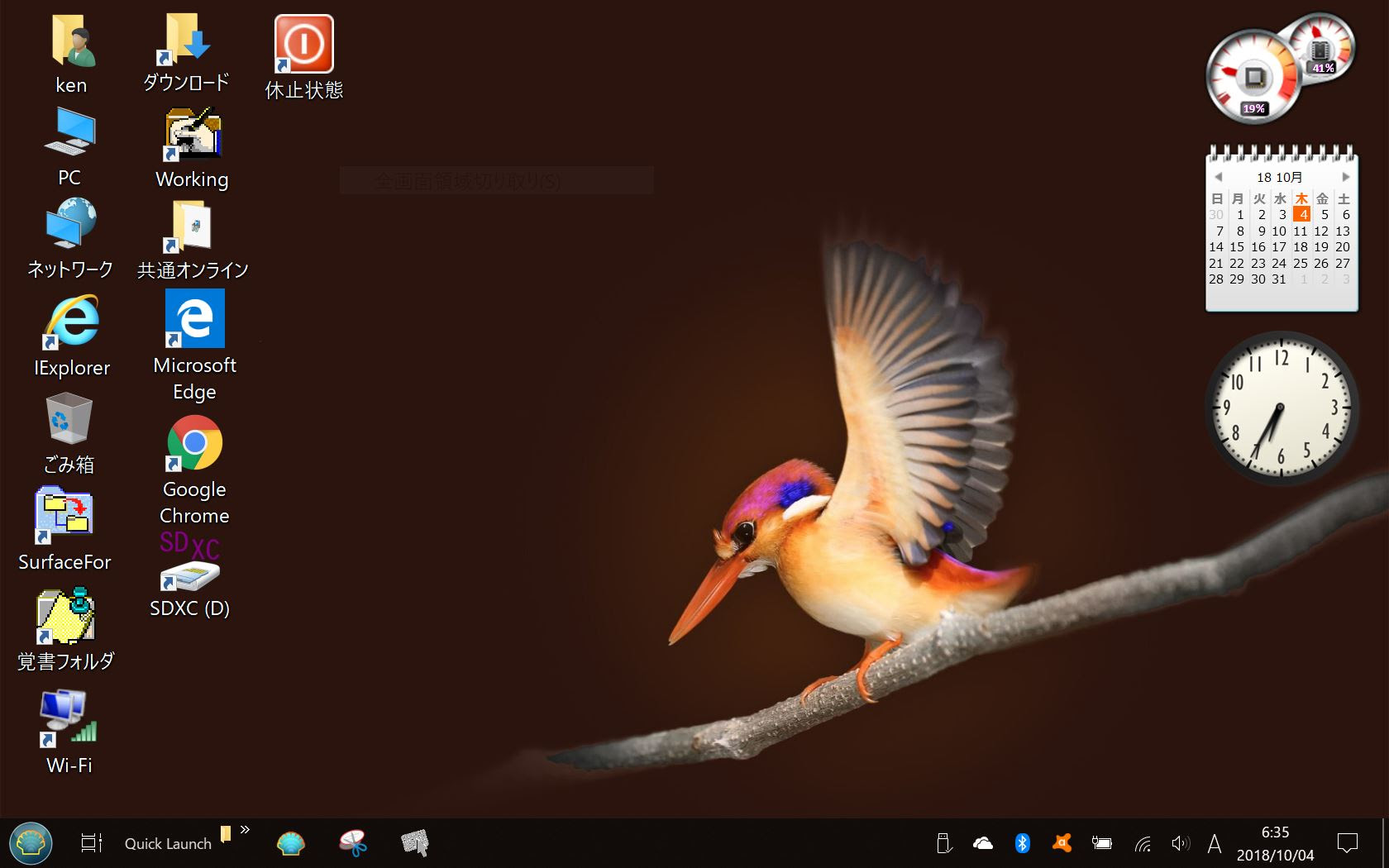Screen dimensions: 1389x868
Task: Expand the Quick Launch overflow chevron
Action: coord(245,830)
